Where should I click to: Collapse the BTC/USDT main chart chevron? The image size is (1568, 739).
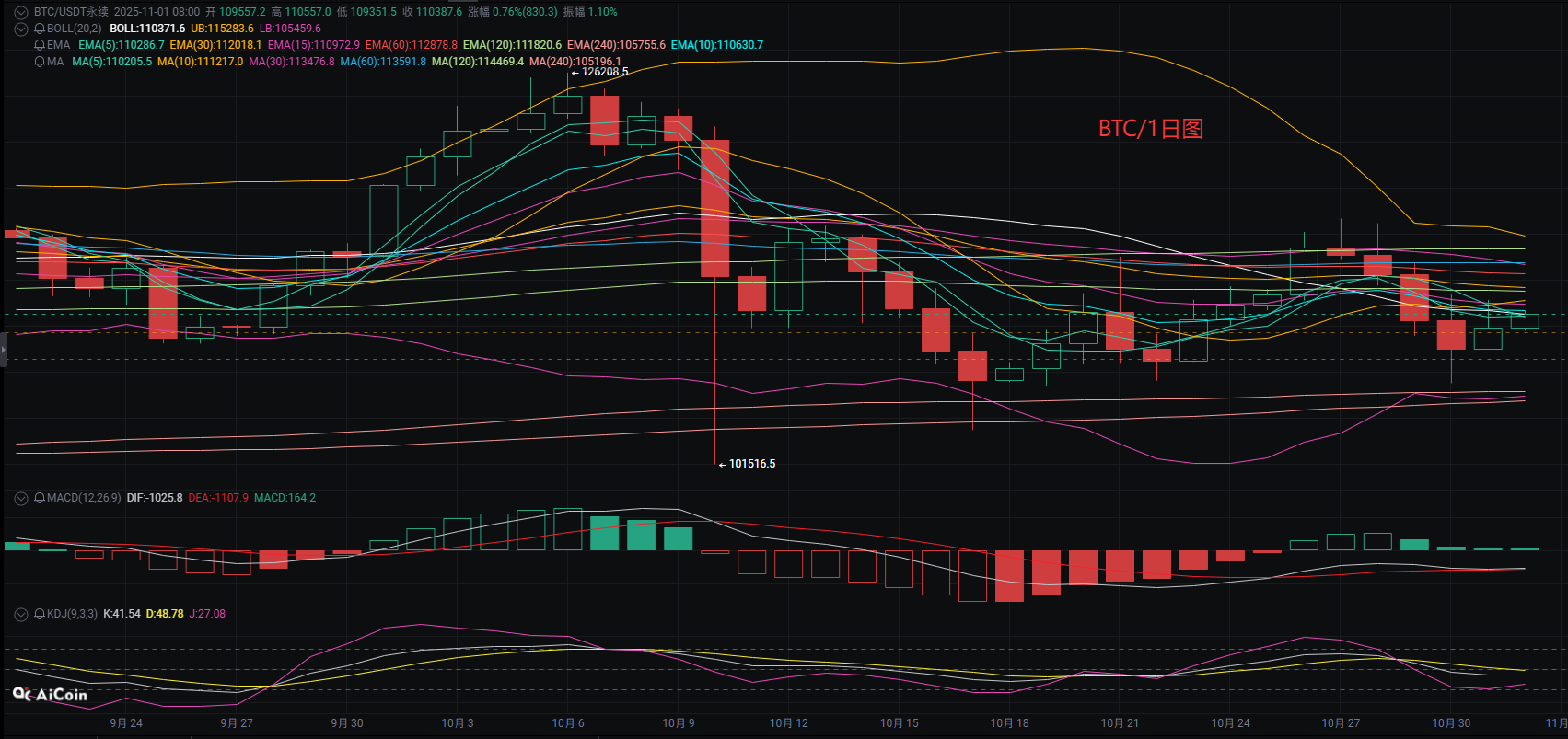click(21, 12)
